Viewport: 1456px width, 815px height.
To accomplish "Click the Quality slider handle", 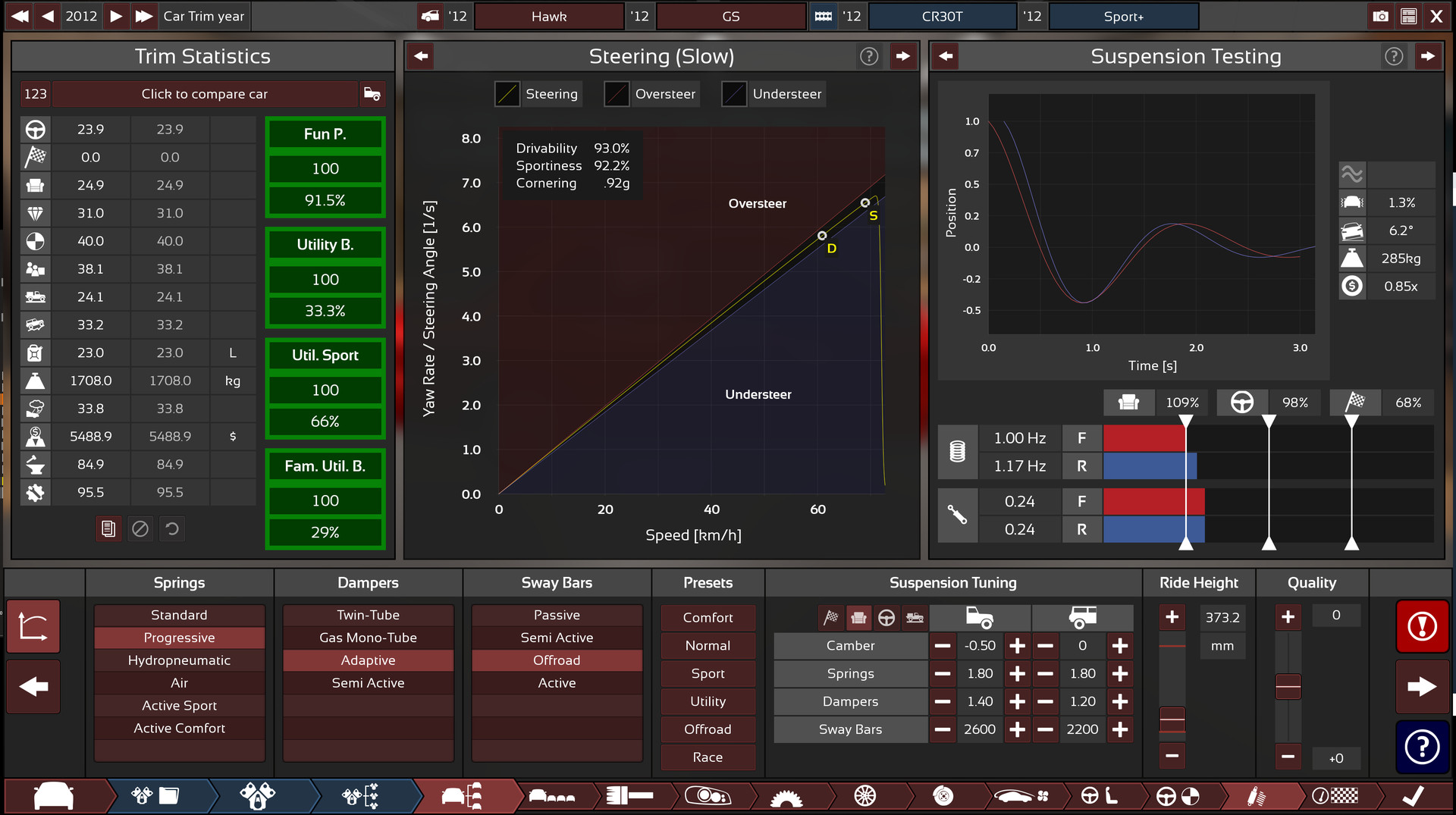I will (1288, 686).
